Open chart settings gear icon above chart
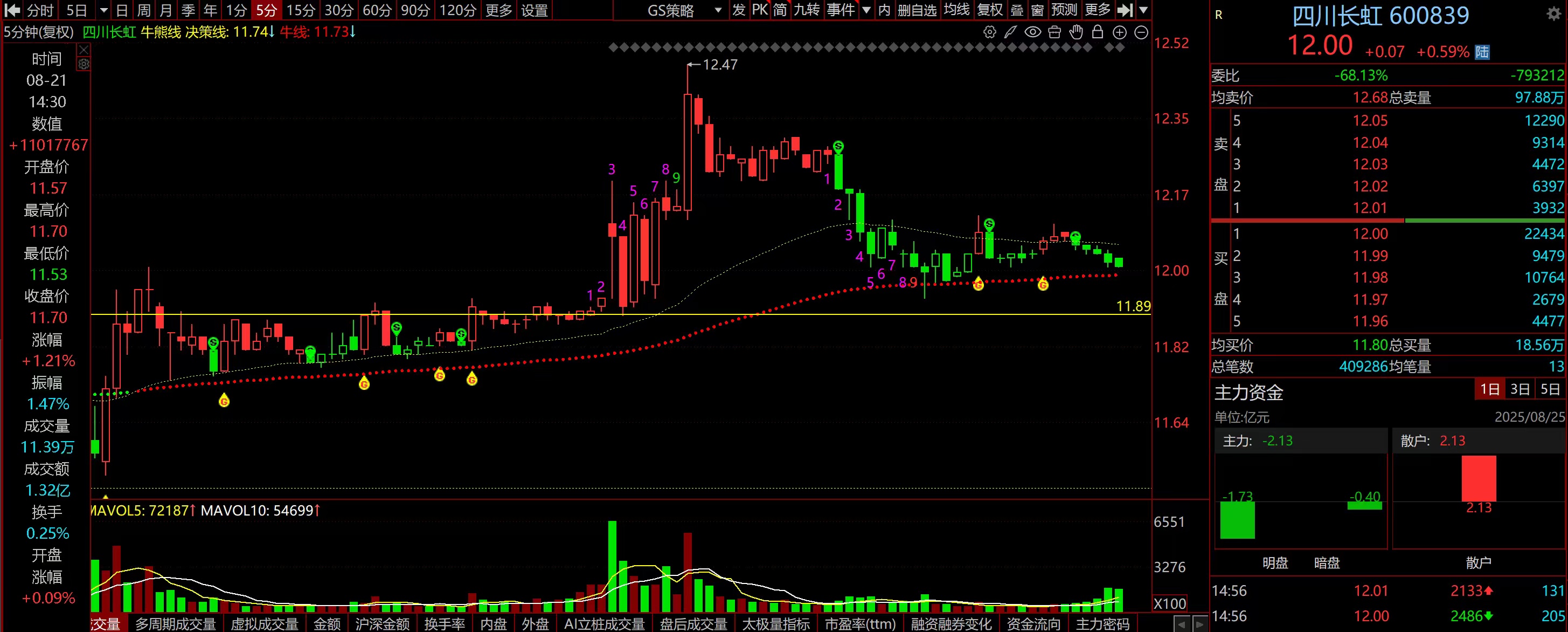 990,32
